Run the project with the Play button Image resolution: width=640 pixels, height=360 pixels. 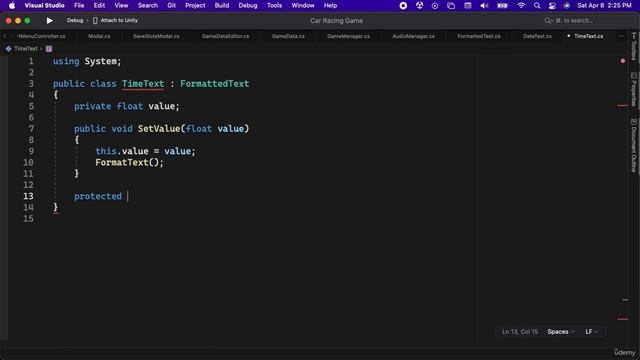[x=49, y=20]
